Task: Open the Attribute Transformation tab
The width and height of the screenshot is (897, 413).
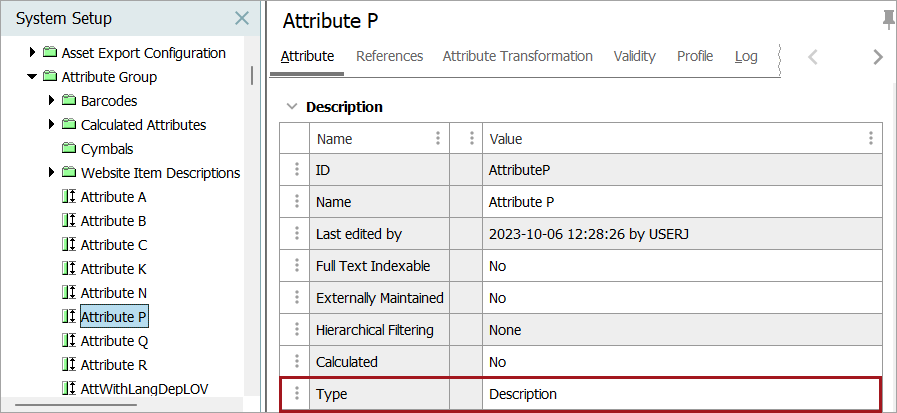Action: pyautogui.click(x=517, y=56)
